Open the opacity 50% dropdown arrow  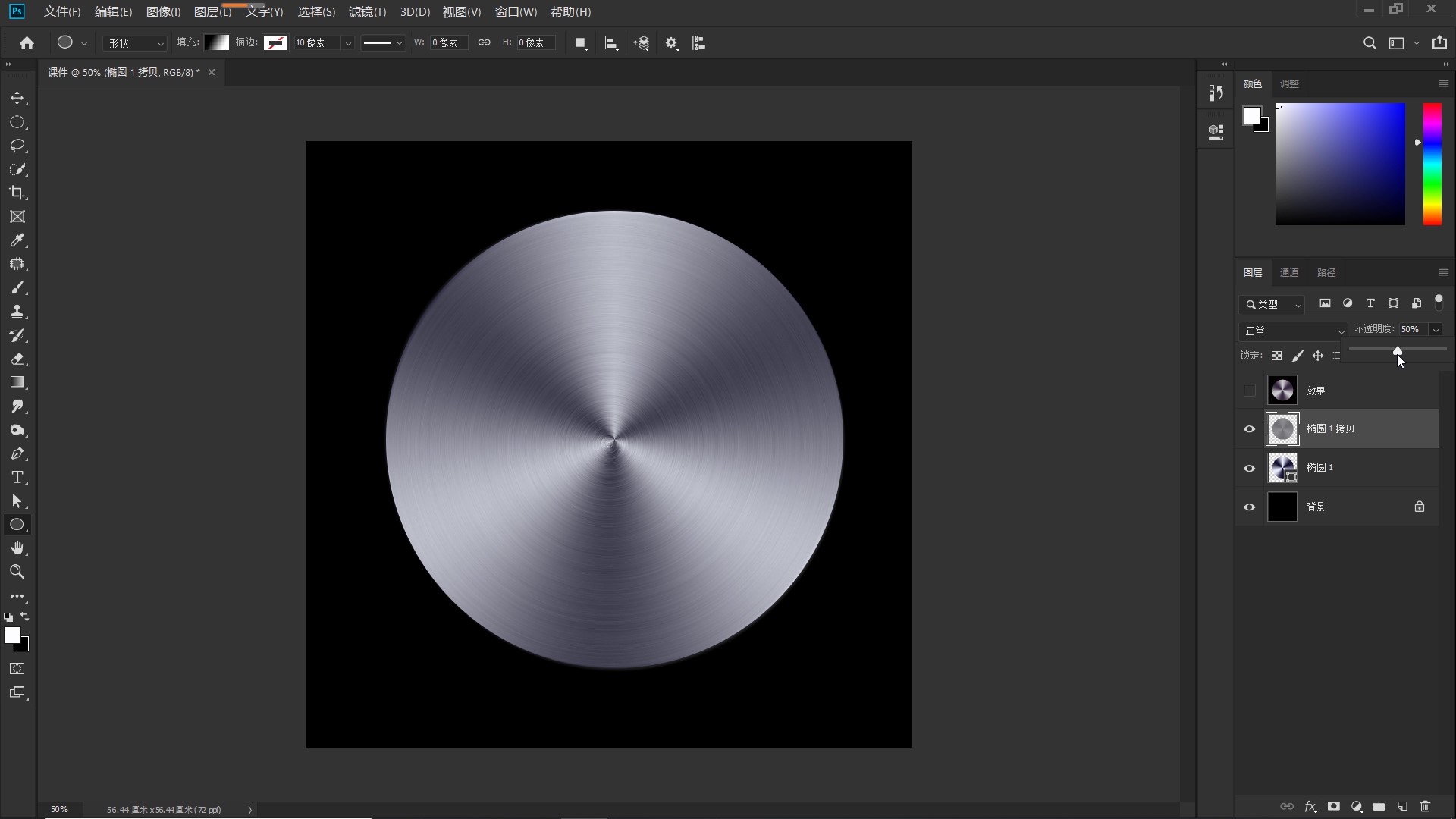click(1435, 329)
